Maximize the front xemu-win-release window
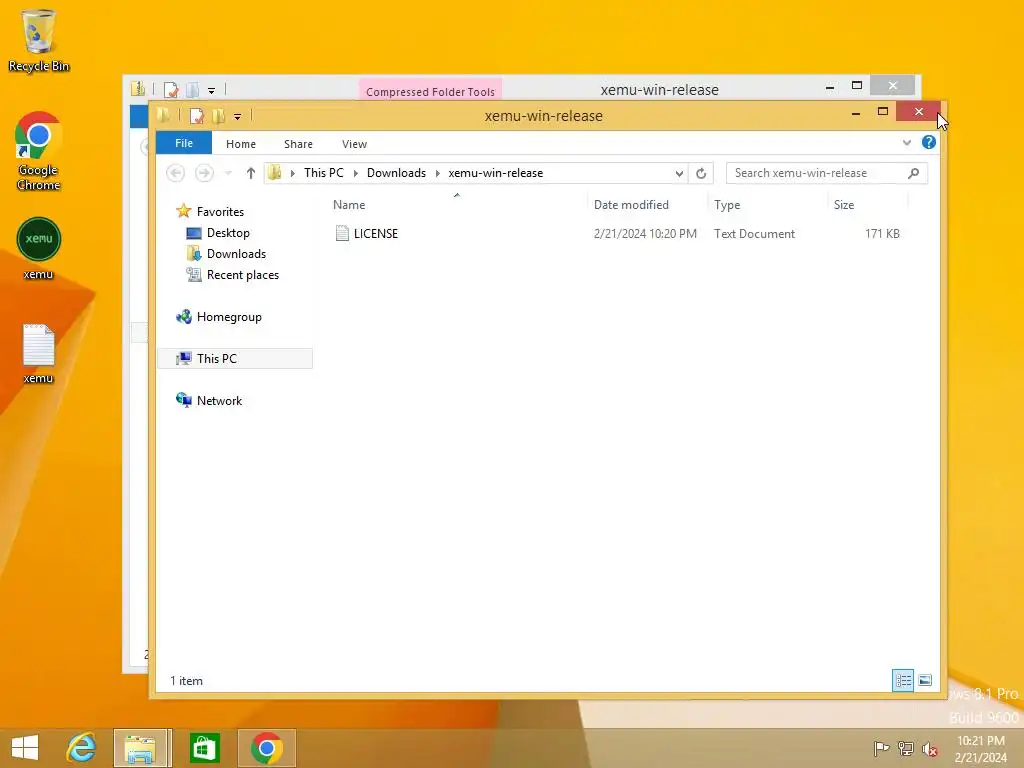Viewport: 1024px width, 768px height. tap(882, 112)
